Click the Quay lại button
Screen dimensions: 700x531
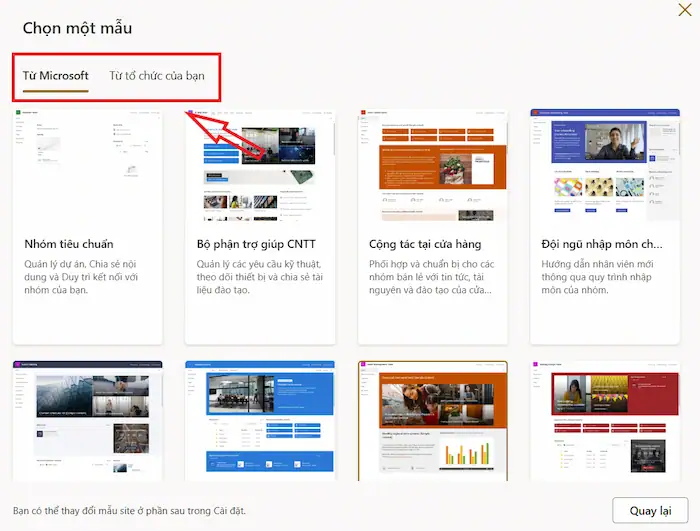click(649, 510)
